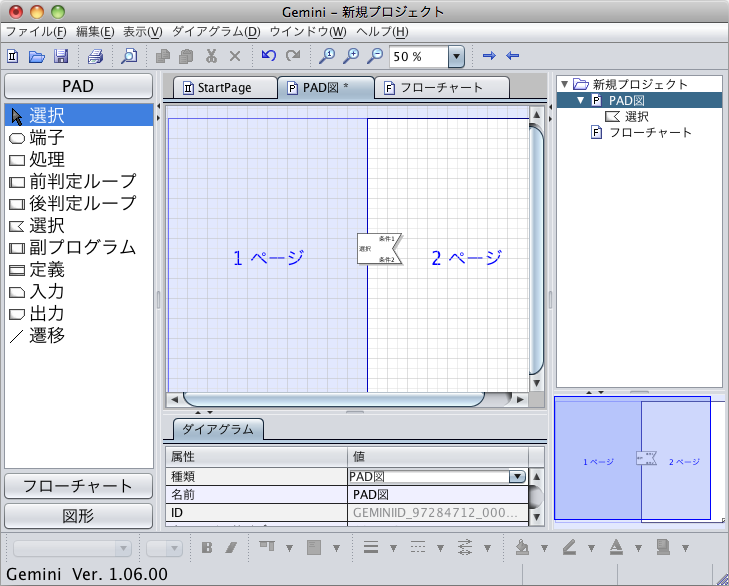Click the save floppy disk icon

point(61,56)
